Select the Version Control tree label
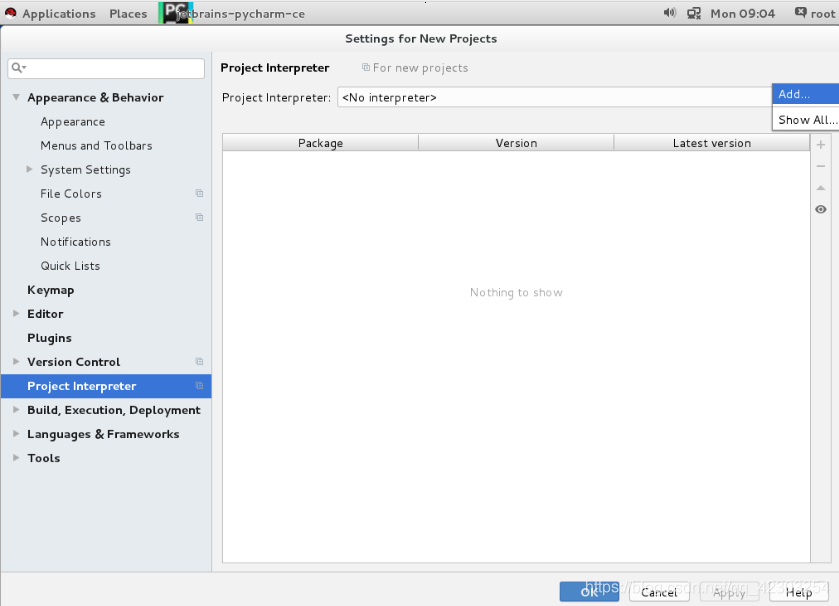Viewport: 839px width, 606px height. (74, 362)
